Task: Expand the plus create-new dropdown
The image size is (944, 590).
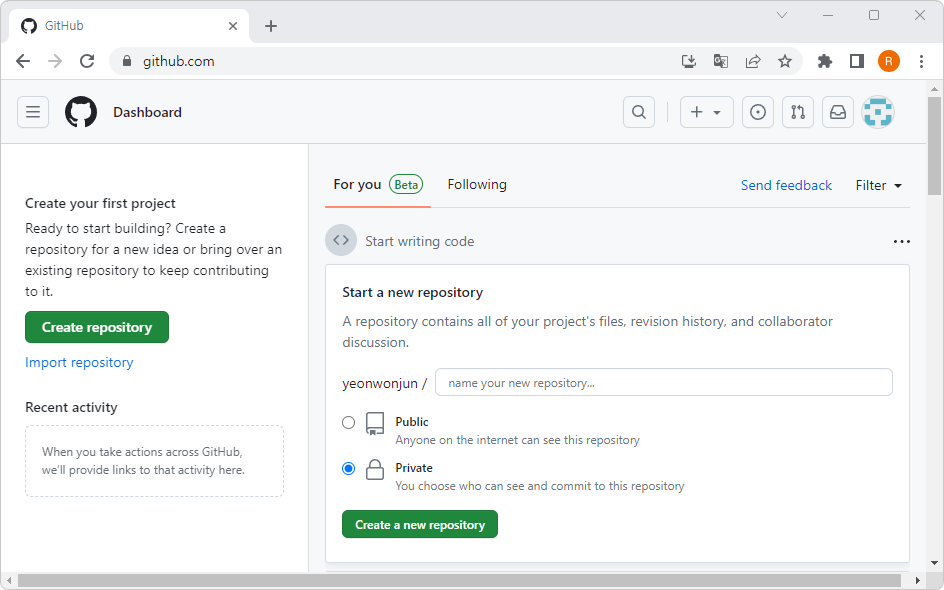Action: click(706, 112)
